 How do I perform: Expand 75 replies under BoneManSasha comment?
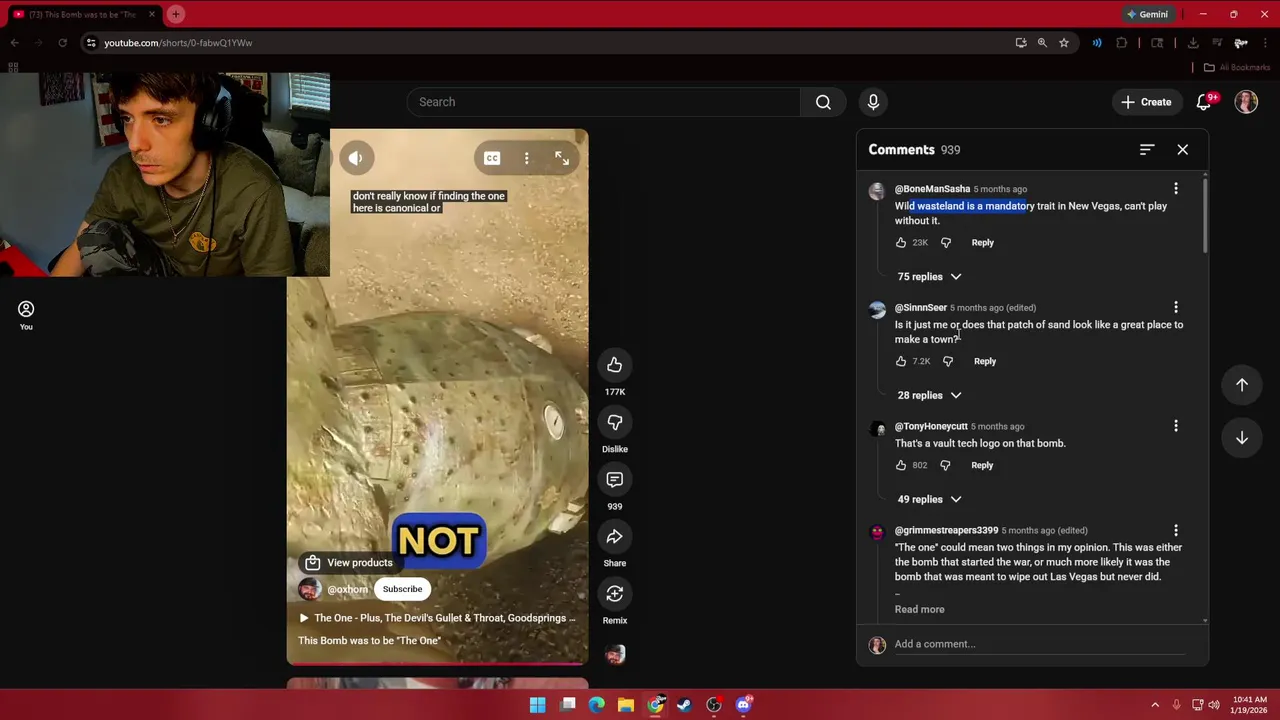coord(929,277)
